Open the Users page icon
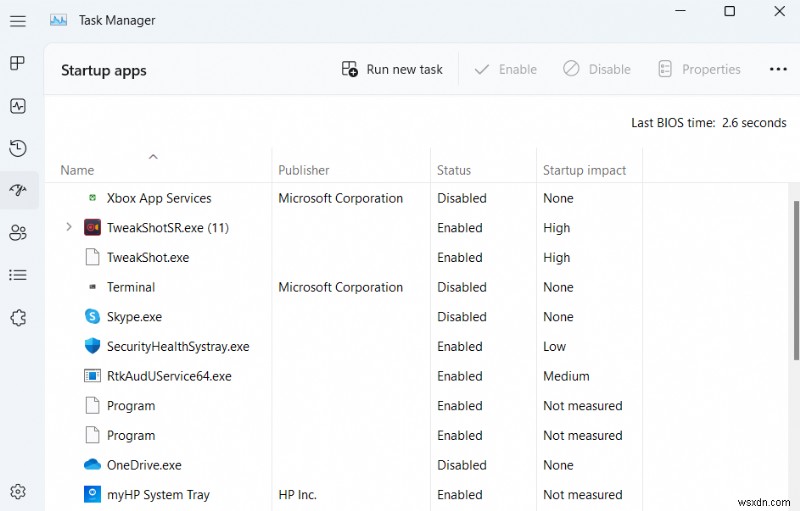 click(x=17, y=233)
